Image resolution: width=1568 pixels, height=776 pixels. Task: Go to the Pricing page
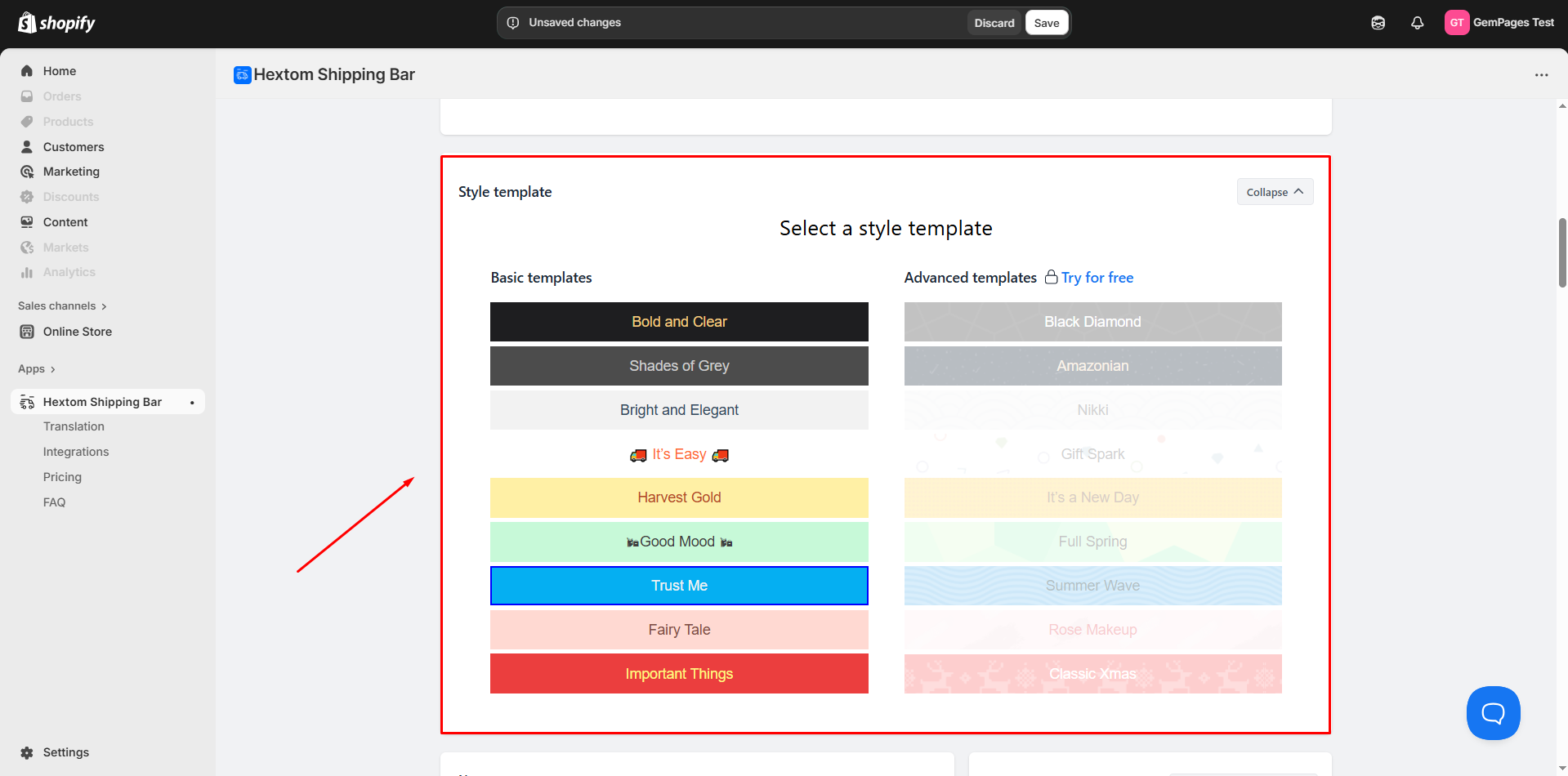62,477
